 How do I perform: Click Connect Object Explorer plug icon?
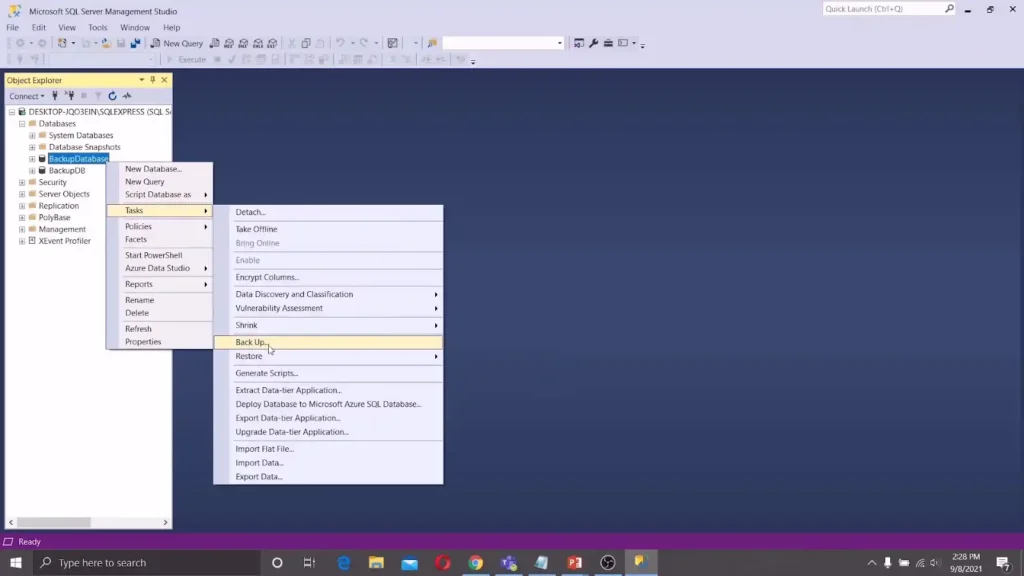(x=55, y=96)
